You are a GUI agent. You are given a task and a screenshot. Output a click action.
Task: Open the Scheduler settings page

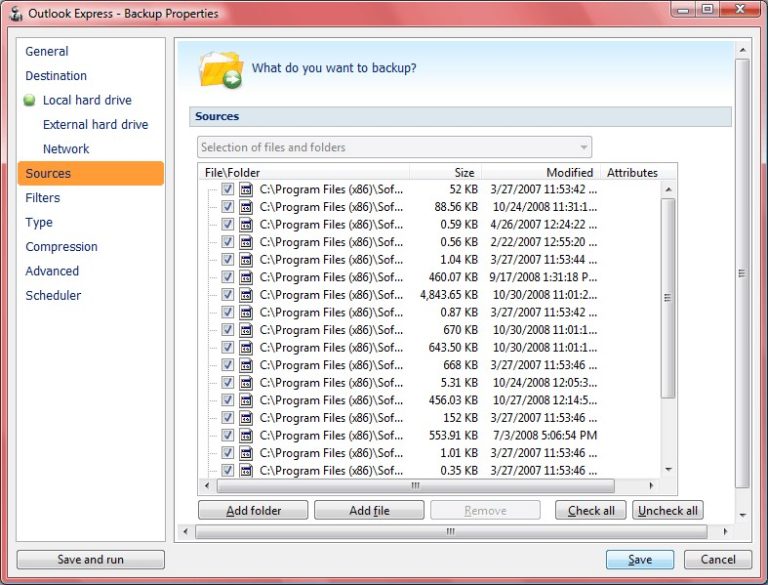[x=53, y=295]
